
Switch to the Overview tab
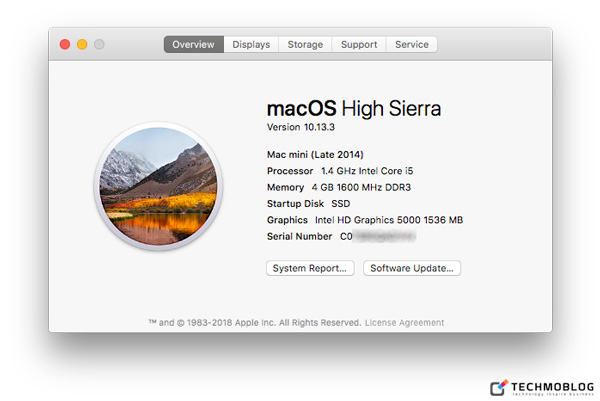coord(194,44)
